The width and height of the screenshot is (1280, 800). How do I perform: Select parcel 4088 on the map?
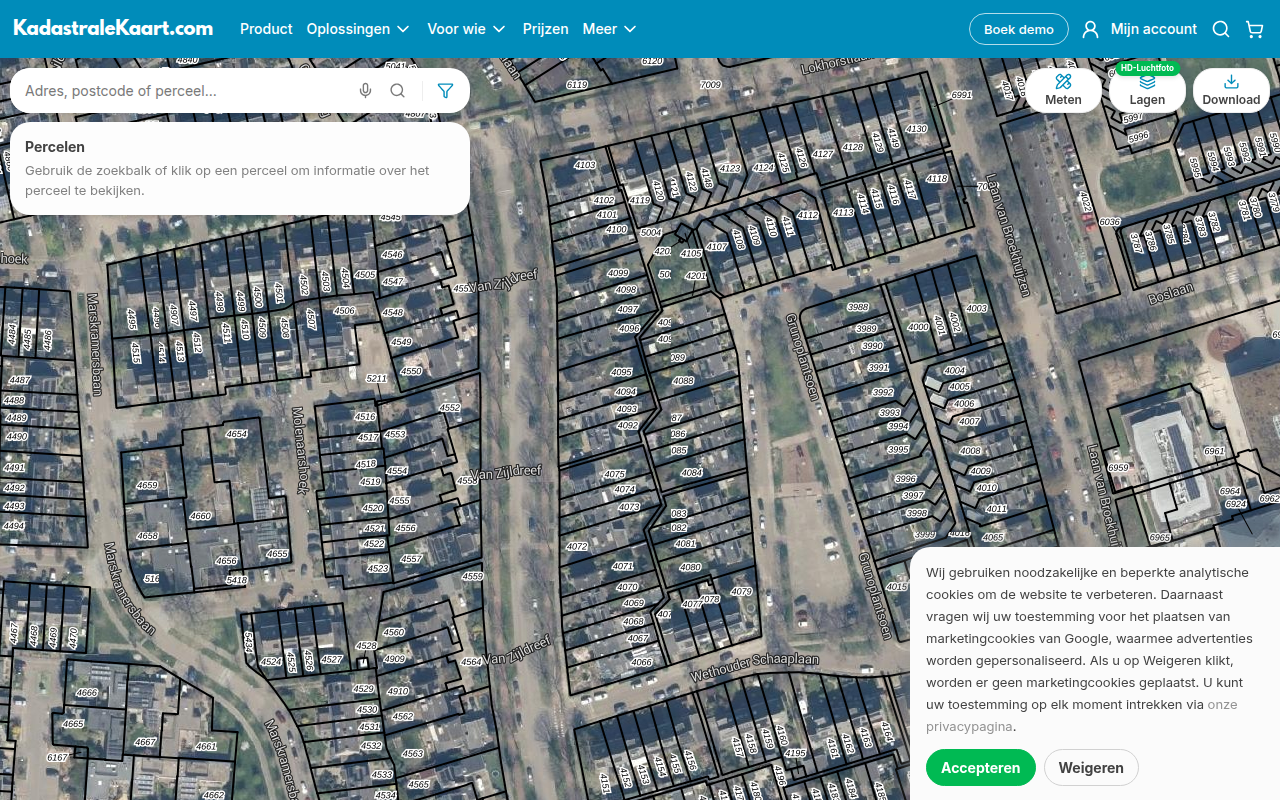point(683,381)
